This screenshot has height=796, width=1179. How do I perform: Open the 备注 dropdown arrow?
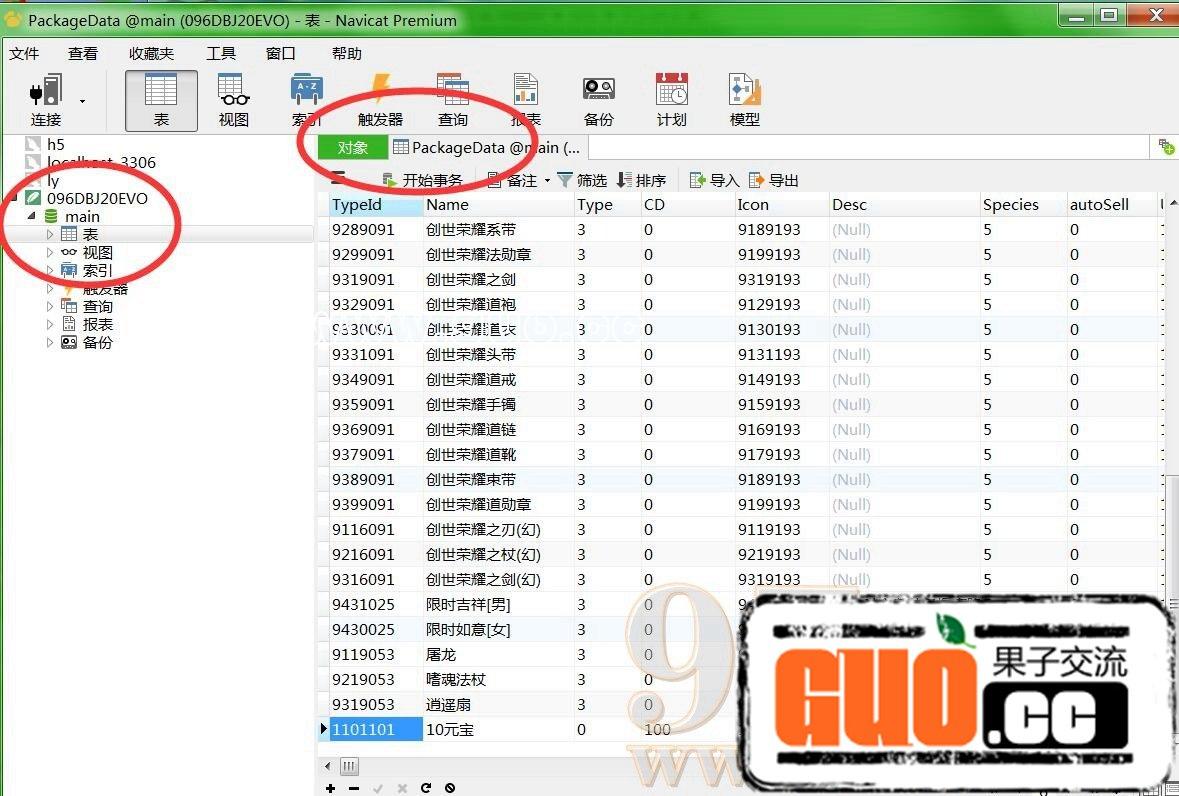click(547, 181)
